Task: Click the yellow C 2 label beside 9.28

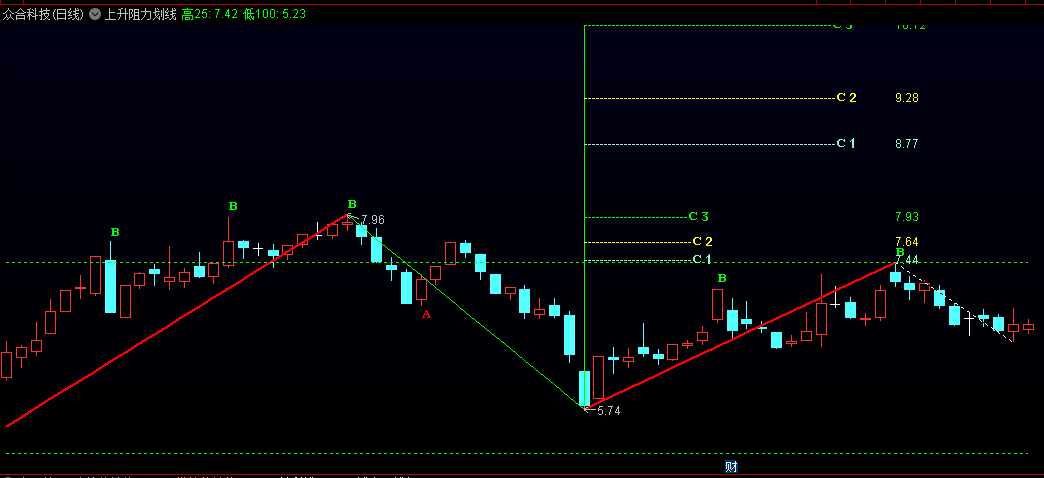Action: tap(846, 97)
